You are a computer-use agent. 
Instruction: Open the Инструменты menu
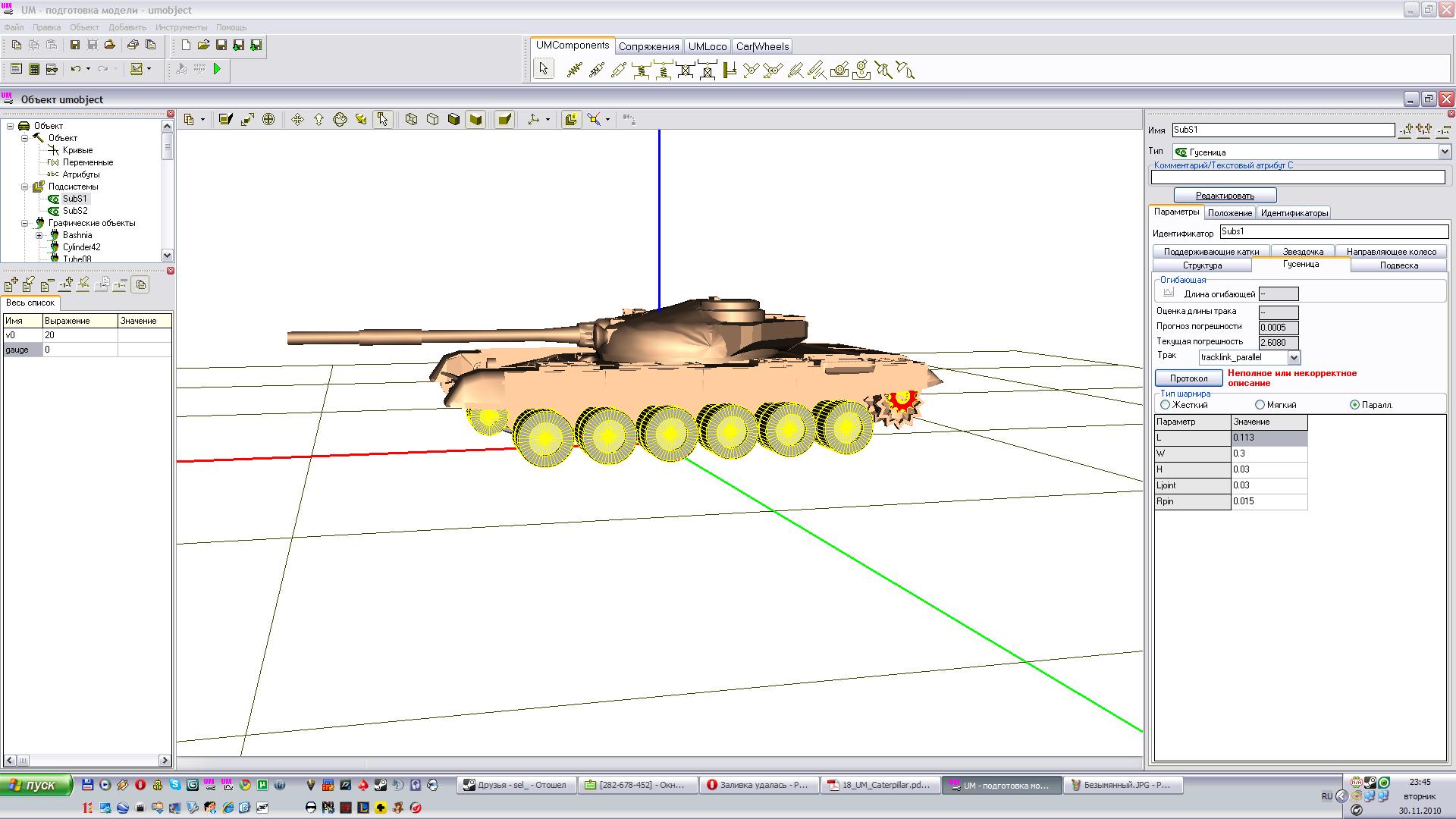pyautogui.click(x=181, y=27)
